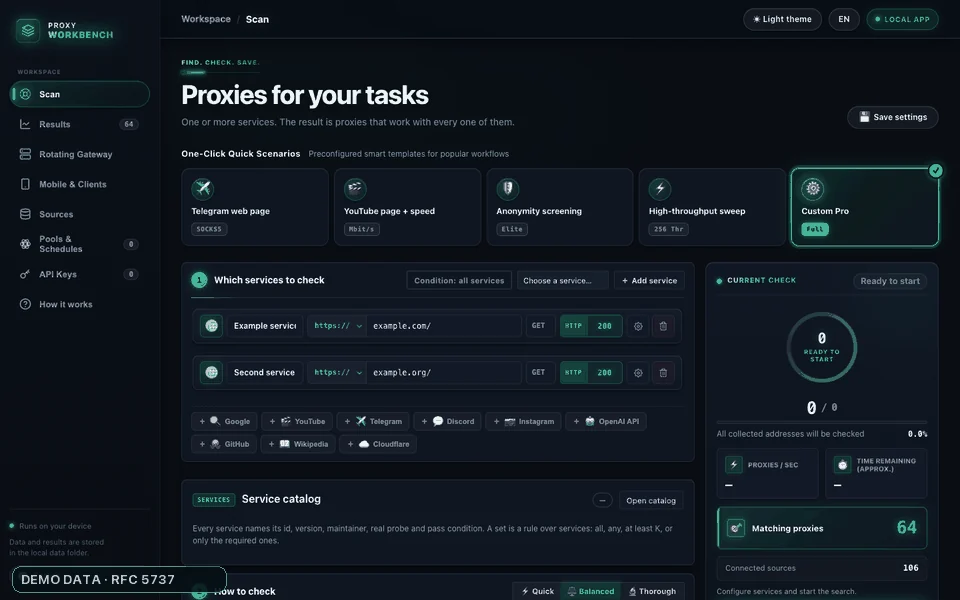The height and width of the screenshot is (600, 960).
Task: Collapse the Service catalog section
Action: coord(602,500)
